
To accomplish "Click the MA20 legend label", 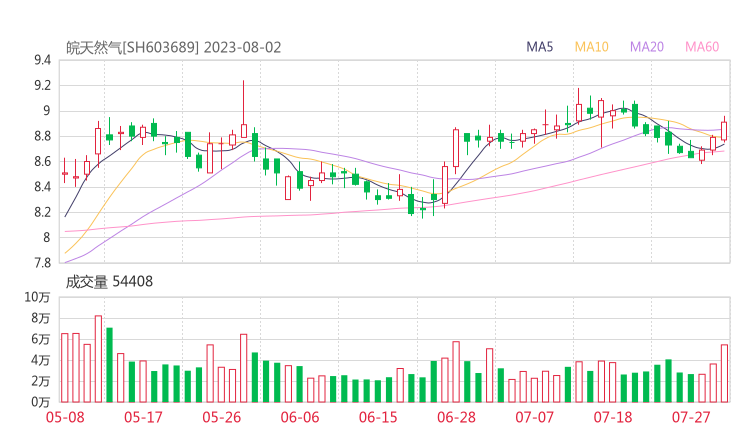I will coord(647,47).
